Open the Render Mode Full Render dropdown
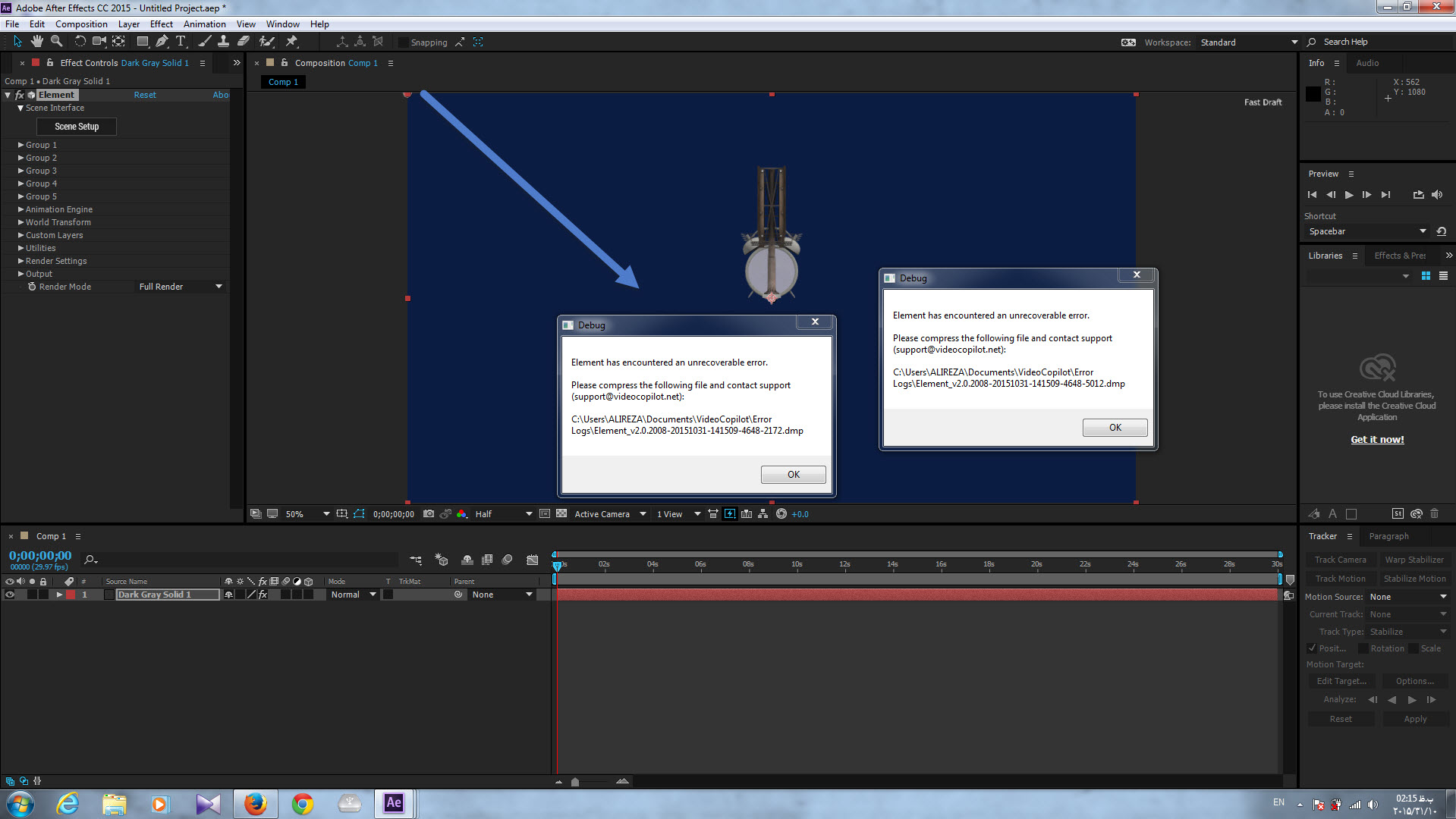Screen dimensions: 1456x819 pos(180,287)
